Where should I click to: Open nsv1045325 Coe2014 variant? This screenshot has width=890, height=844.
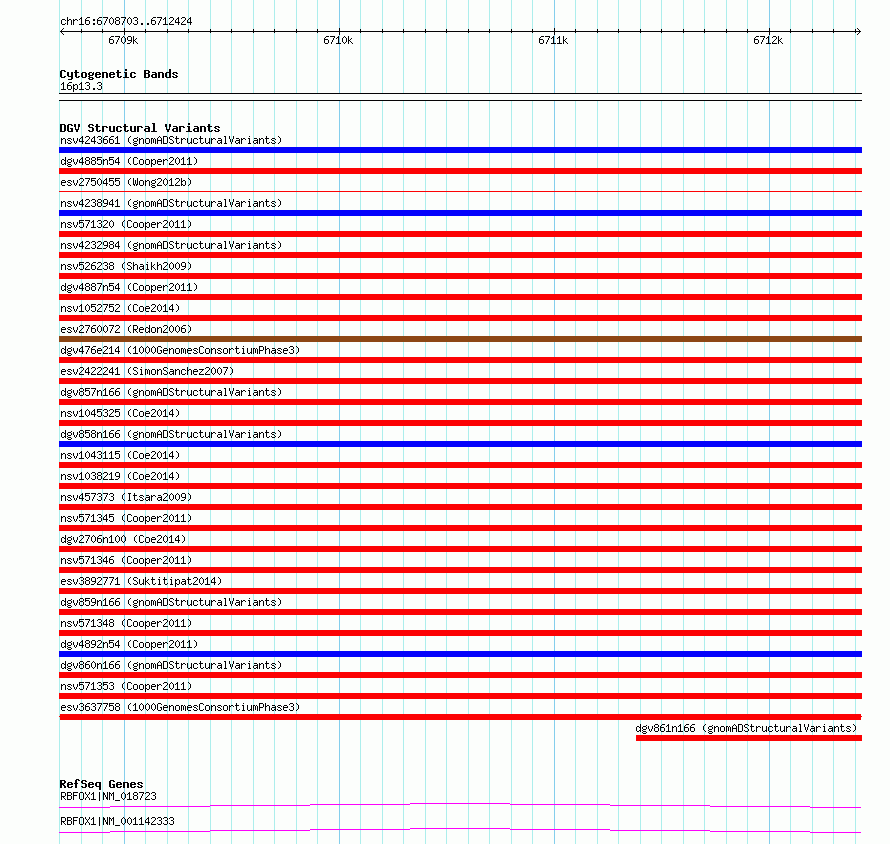[x=120, y=413]
